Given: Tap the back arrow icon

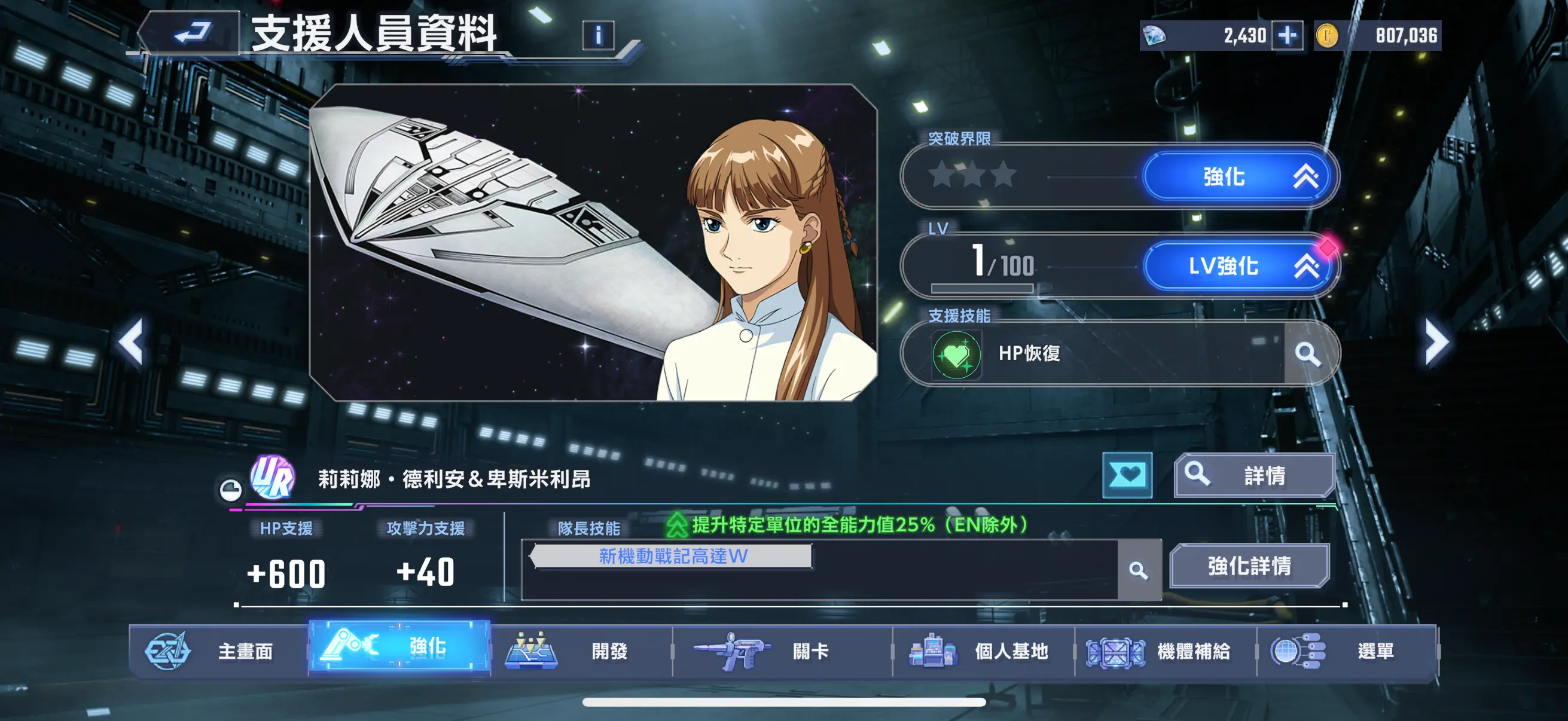Looking at the screenshot, I should [x=193, y=32].
